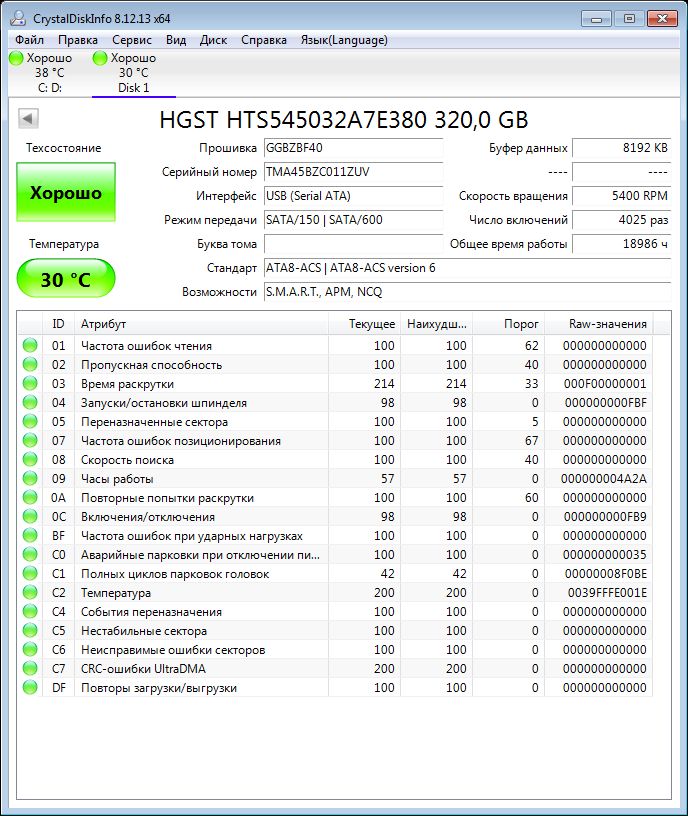
Task: Click the Стандарт field ATA8-ACS
Action: point(467,267)
